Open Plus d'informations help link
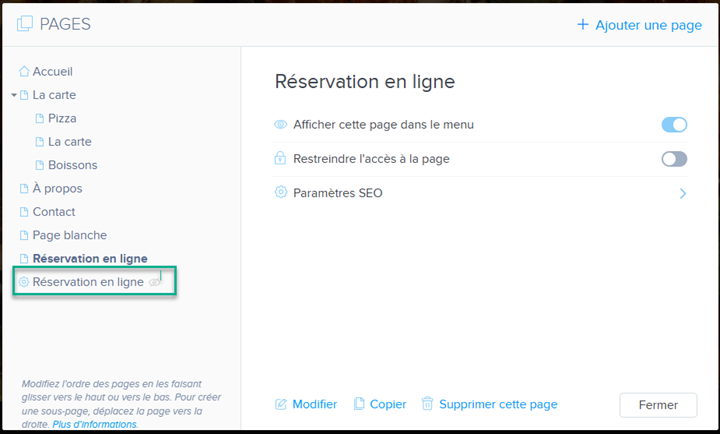Image resolution: width=720 pixels, height=434 pixels. (95, 424)
